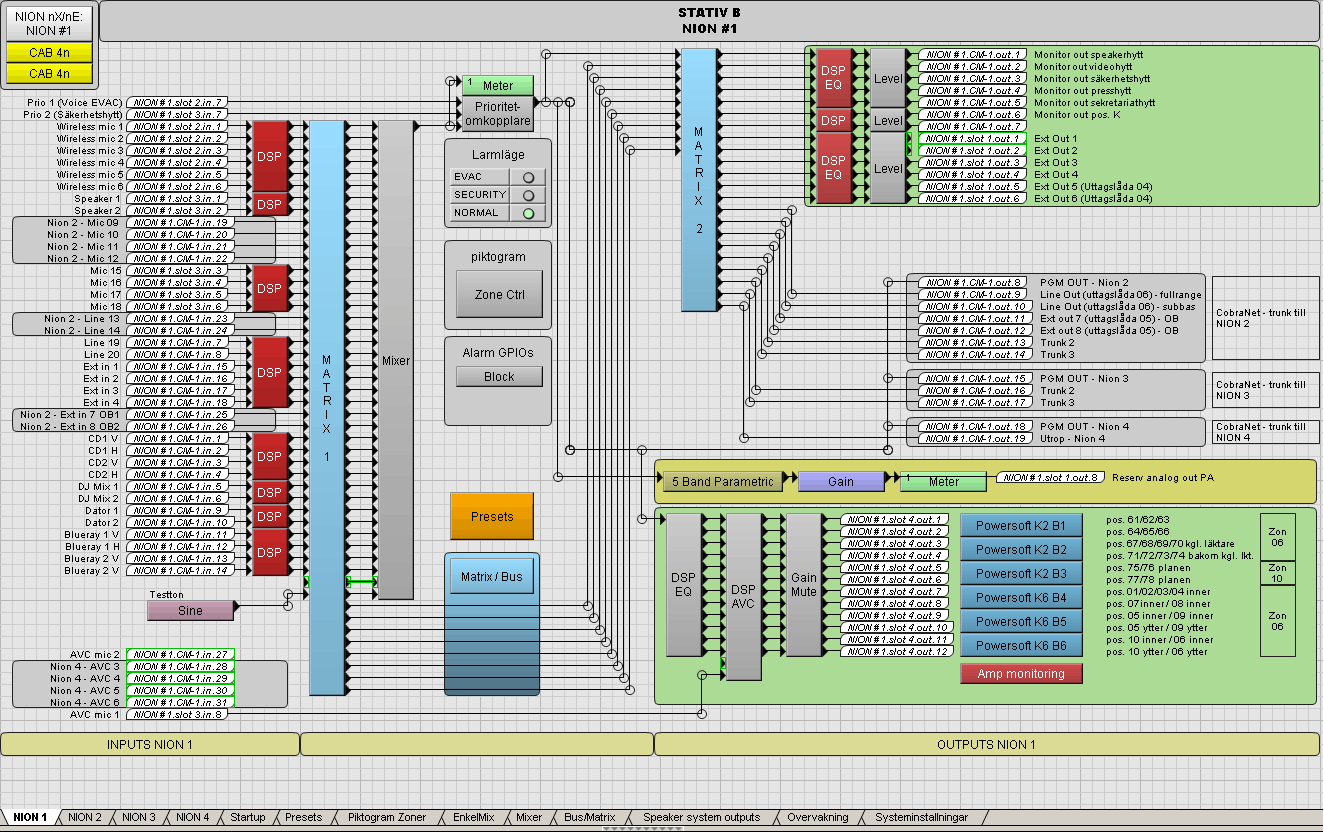Select the Powersoft K2 B1 amplifier

[x=1021, y=526]
